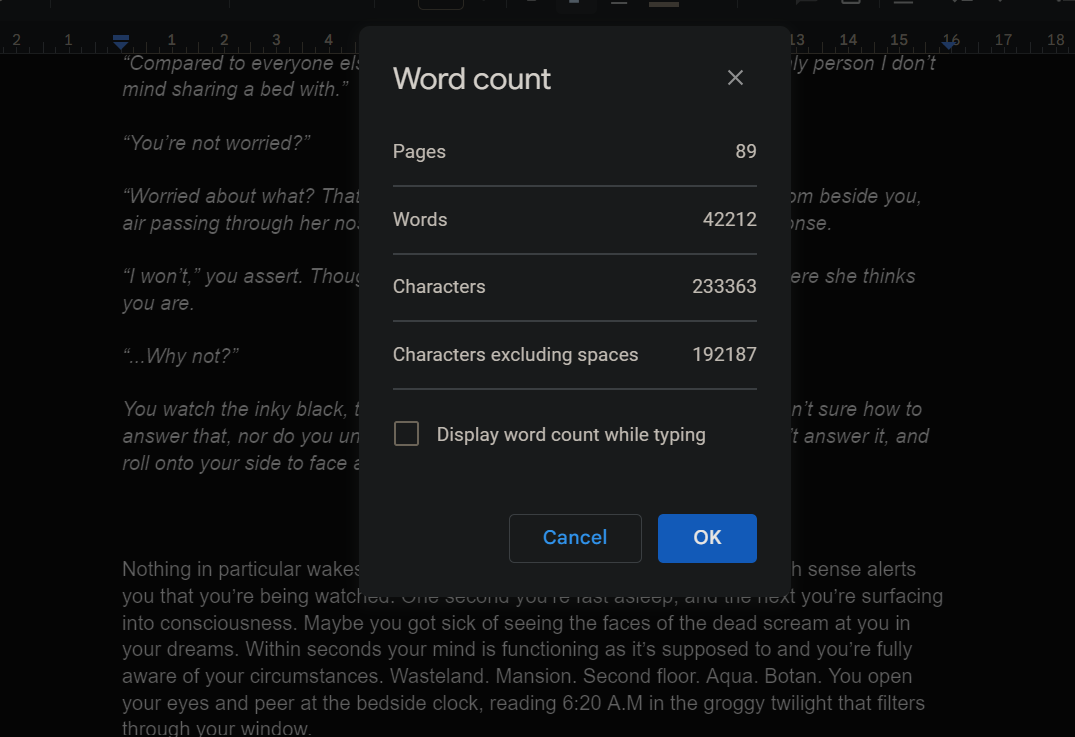Click the line "You're not worried?"
Viewport: 1075px width, 737px height.
[216, 143]
